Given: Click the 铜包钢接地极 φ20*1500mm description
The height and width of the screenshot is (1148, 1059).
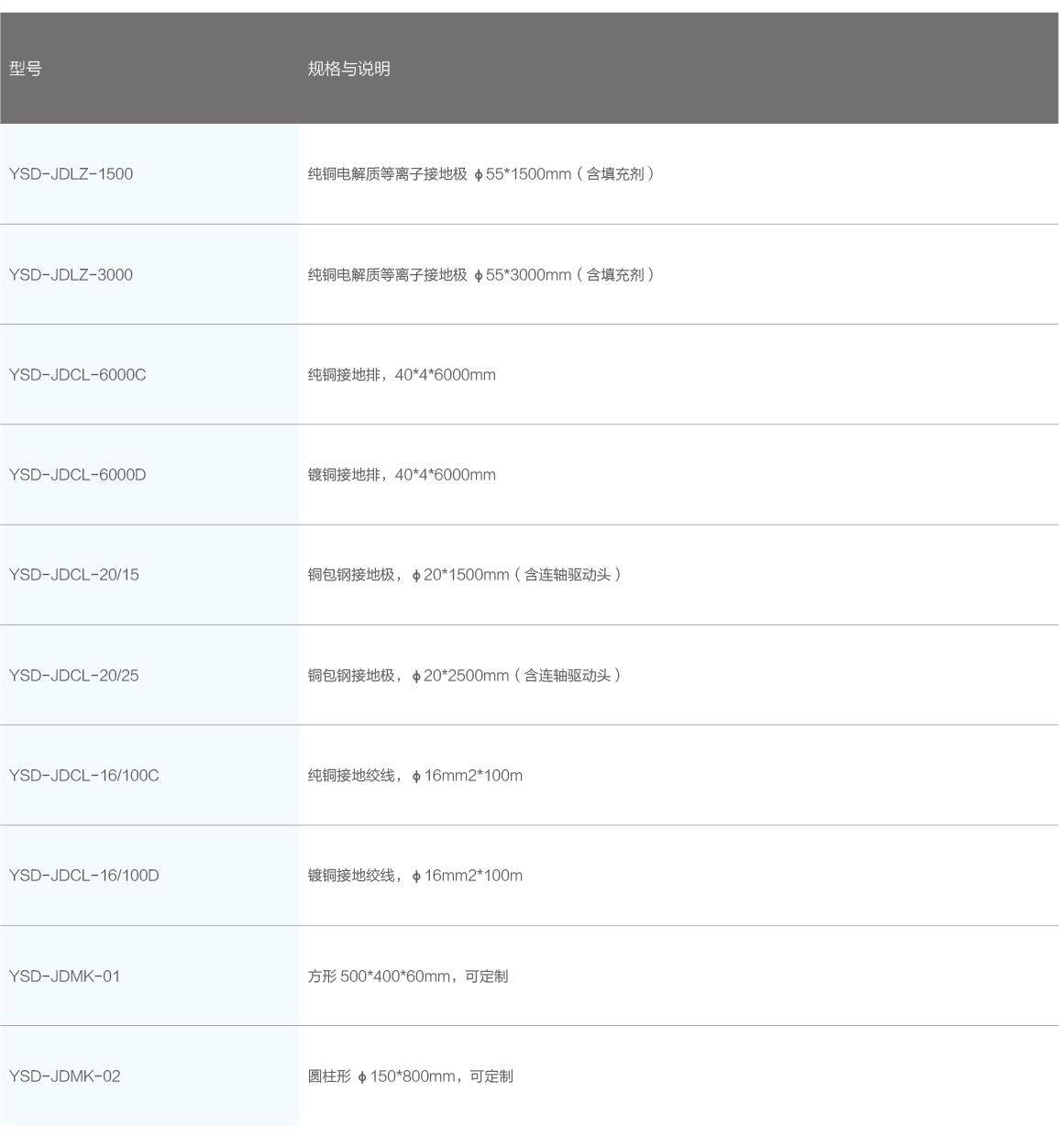Looking at the screenshot, I should [x=464, y=575].
